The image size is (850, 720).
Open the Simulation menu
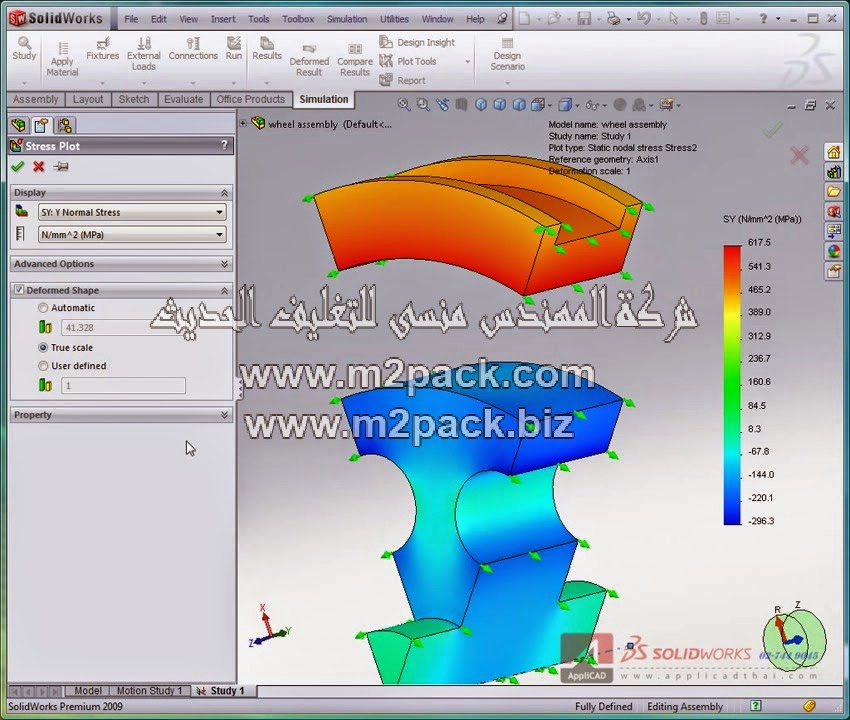click(x=347, y=19)
